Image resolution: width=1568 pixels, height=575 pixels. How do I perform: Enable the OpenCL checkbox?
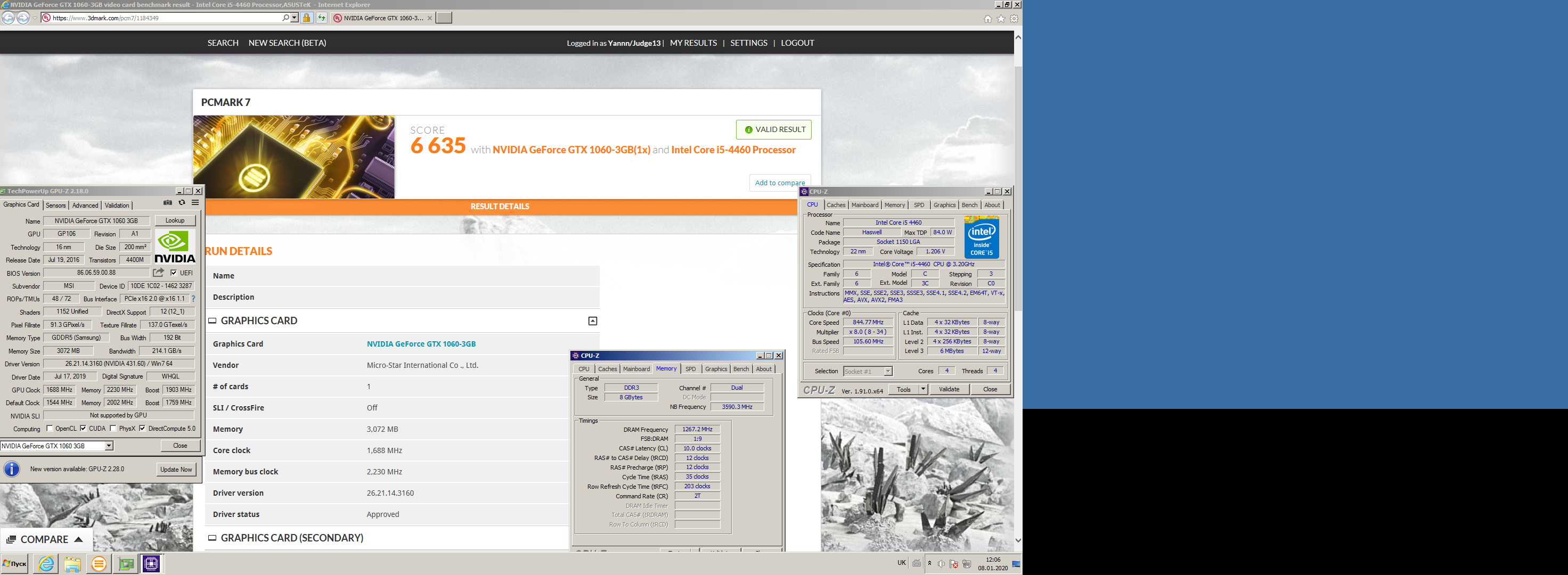click(50, 429)
